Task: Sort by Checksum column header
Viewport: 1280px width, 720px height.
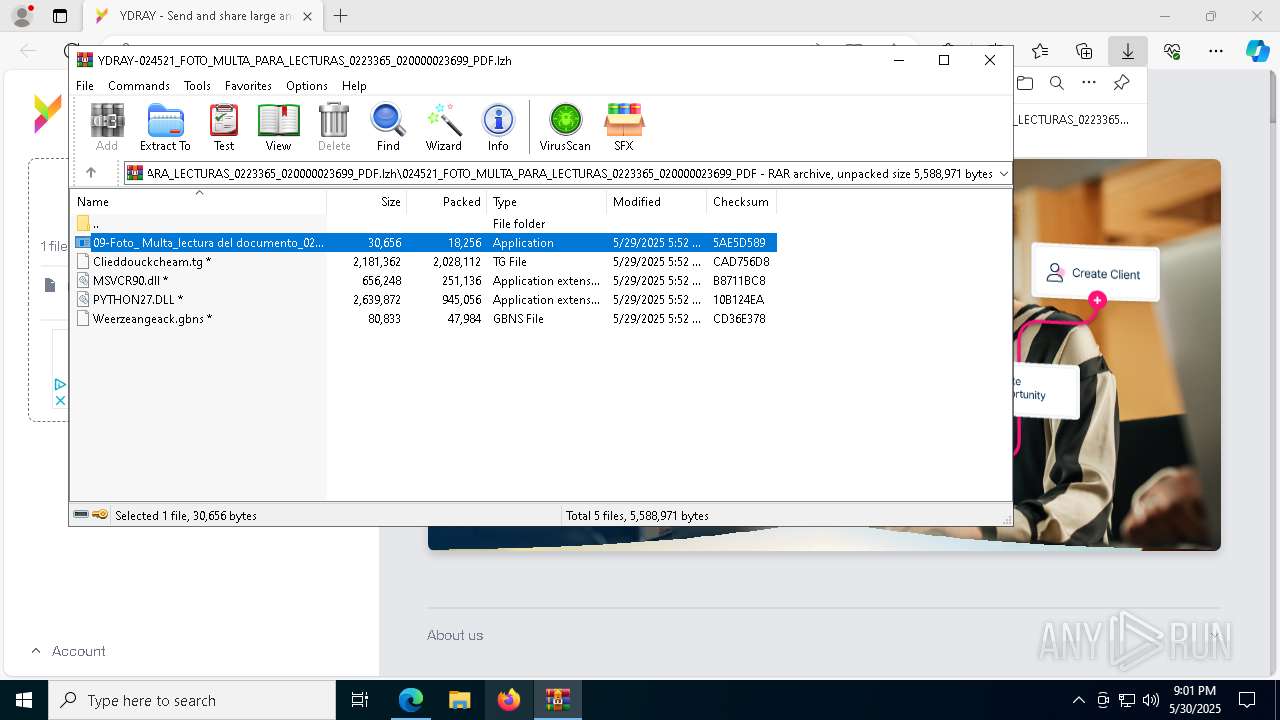Action: [x=741, y=202]
